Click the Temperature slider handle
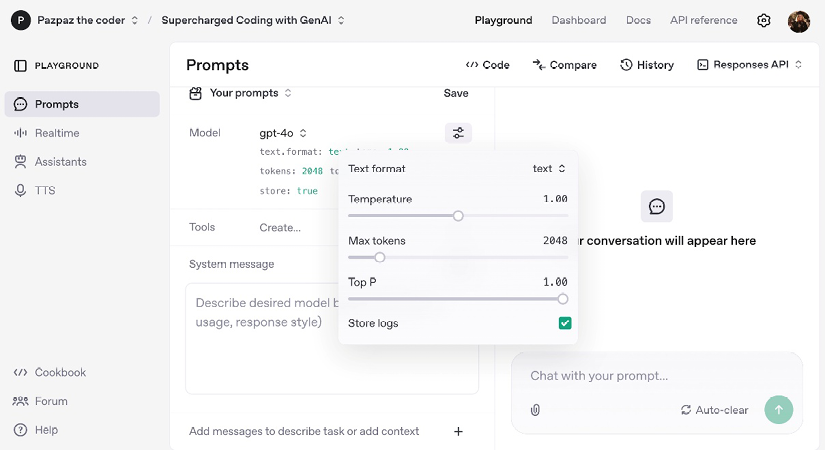The width and height of the screenshot is (825, 450). (458, 215)
